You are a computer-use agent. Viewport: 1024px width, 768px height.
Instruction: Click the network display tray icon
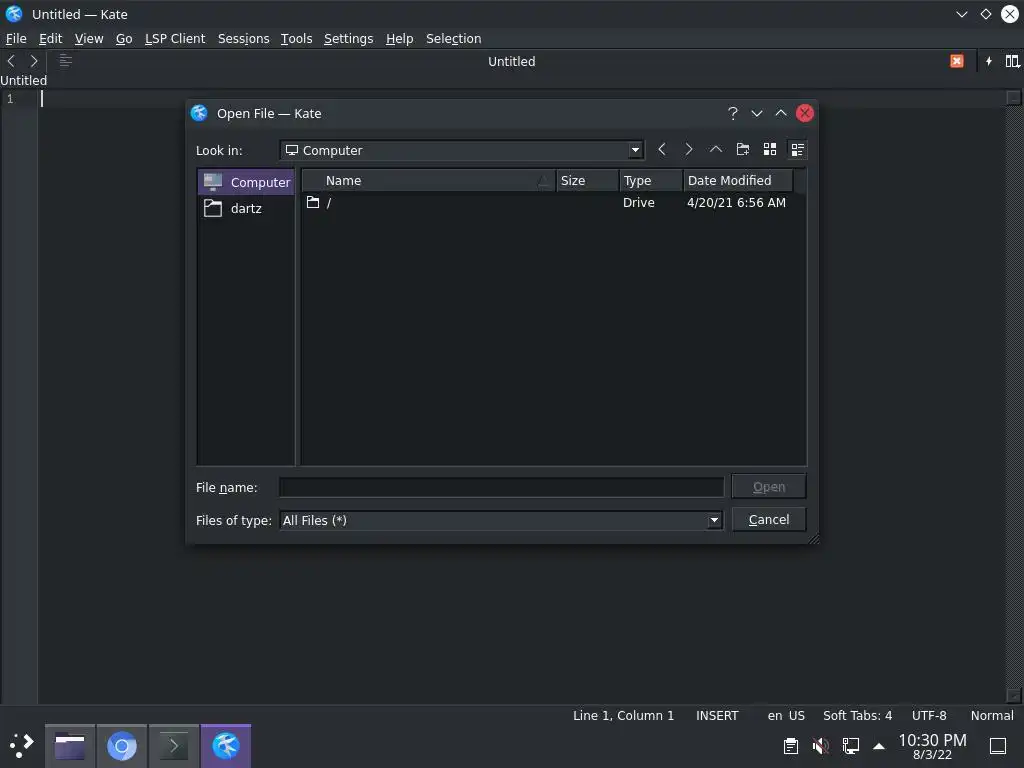coord(850,746)
